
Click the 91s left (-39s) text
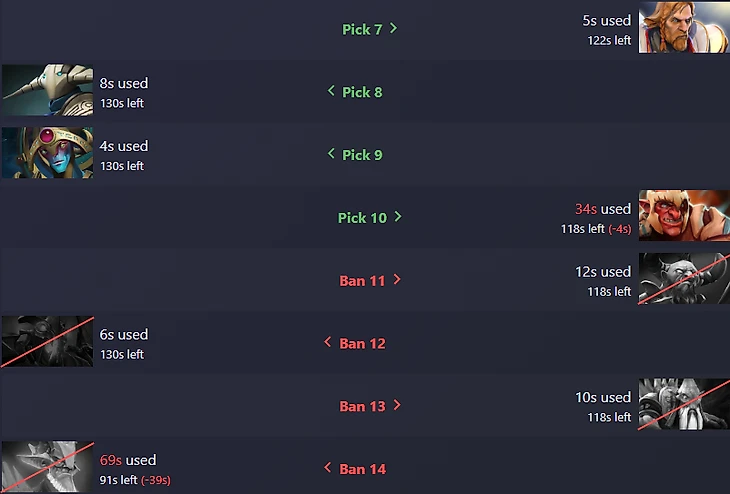[x=135, y=480]
